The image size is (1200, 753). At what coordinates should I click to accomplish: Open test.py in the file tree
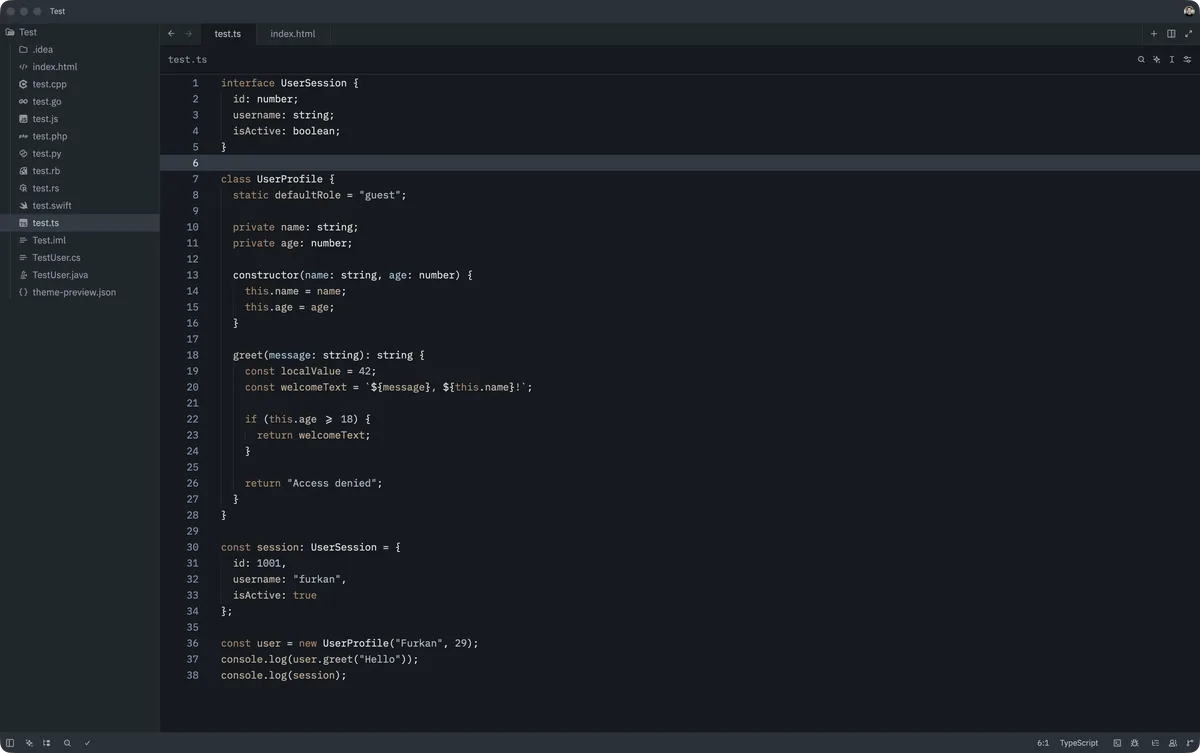point(80,153)
